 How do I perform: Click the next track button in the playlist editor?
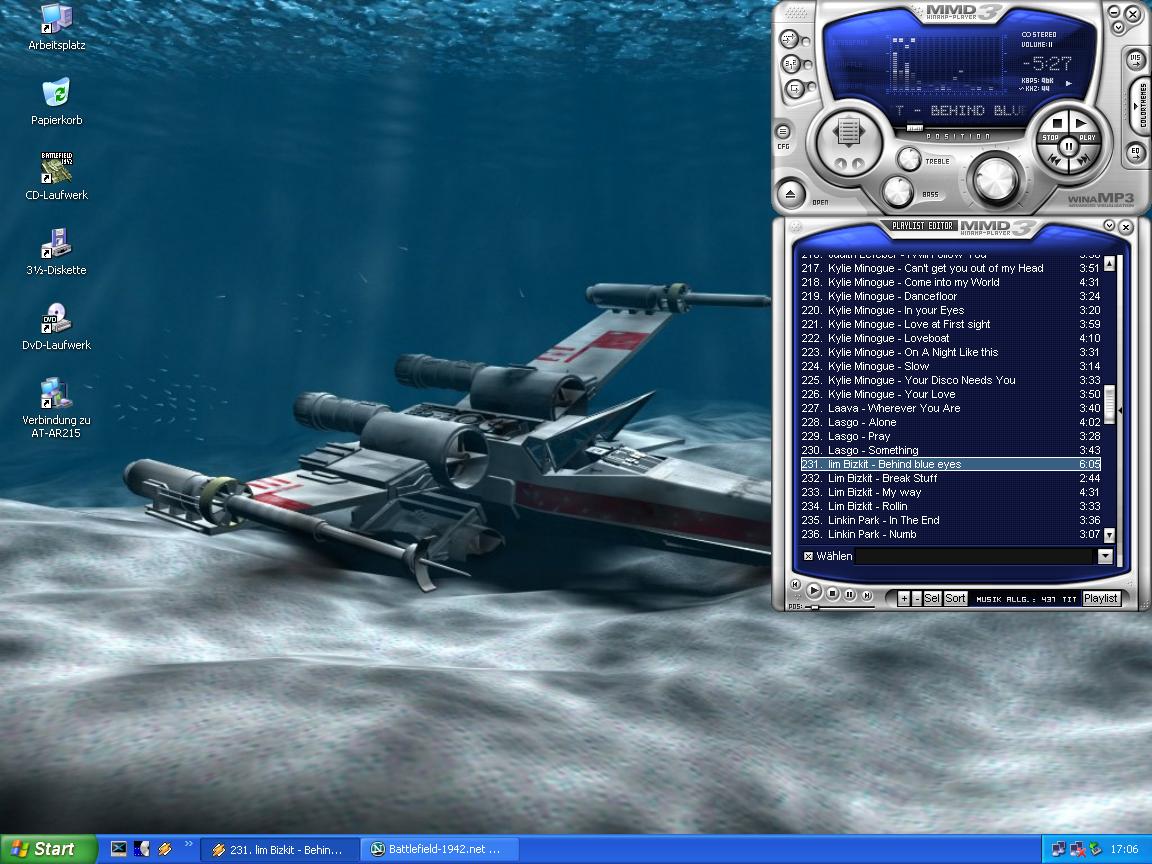pyautogui.click(x=867, y=595)
